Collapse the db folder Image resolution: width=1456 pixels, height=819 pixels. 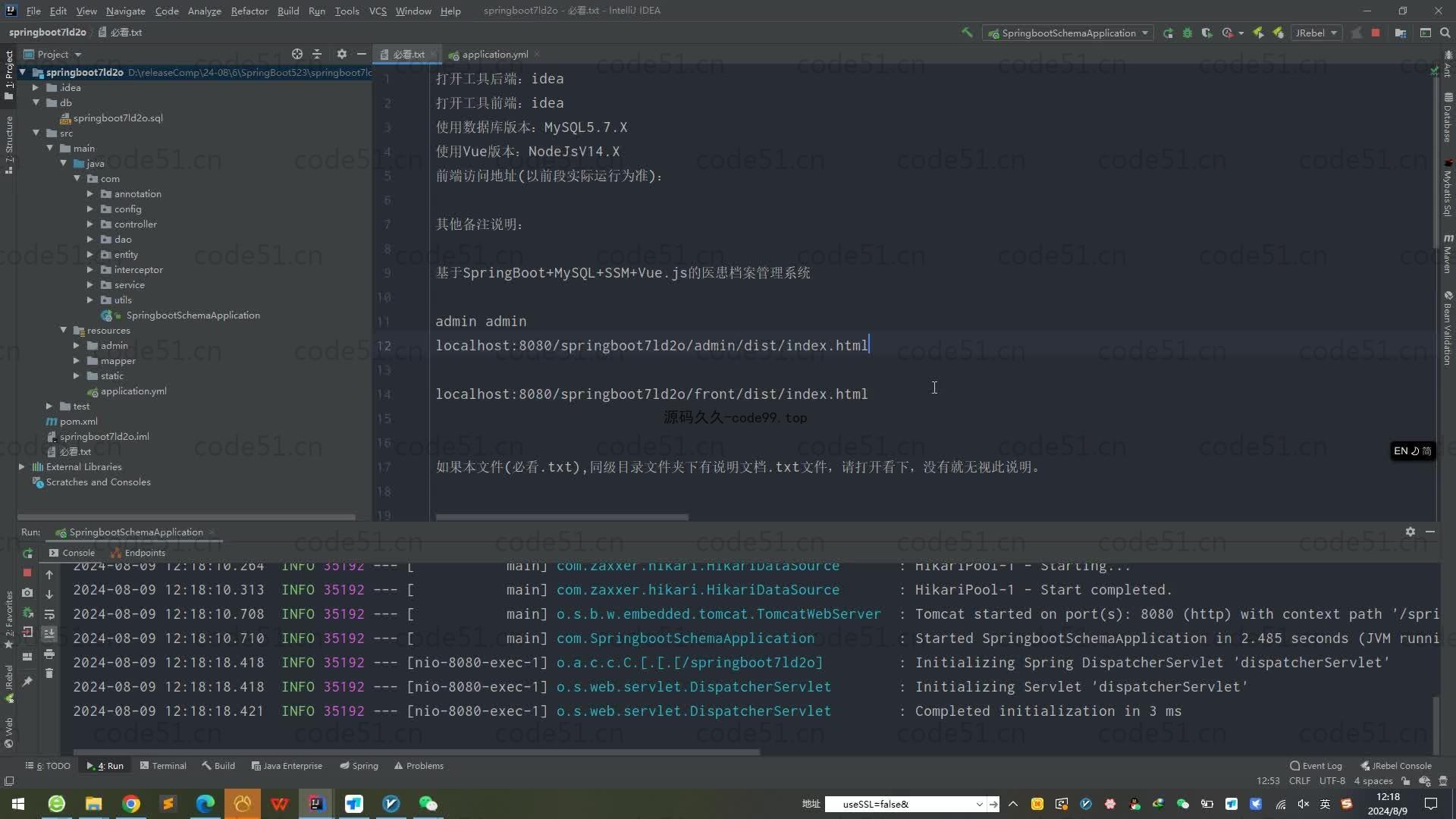tap(36, 102)
